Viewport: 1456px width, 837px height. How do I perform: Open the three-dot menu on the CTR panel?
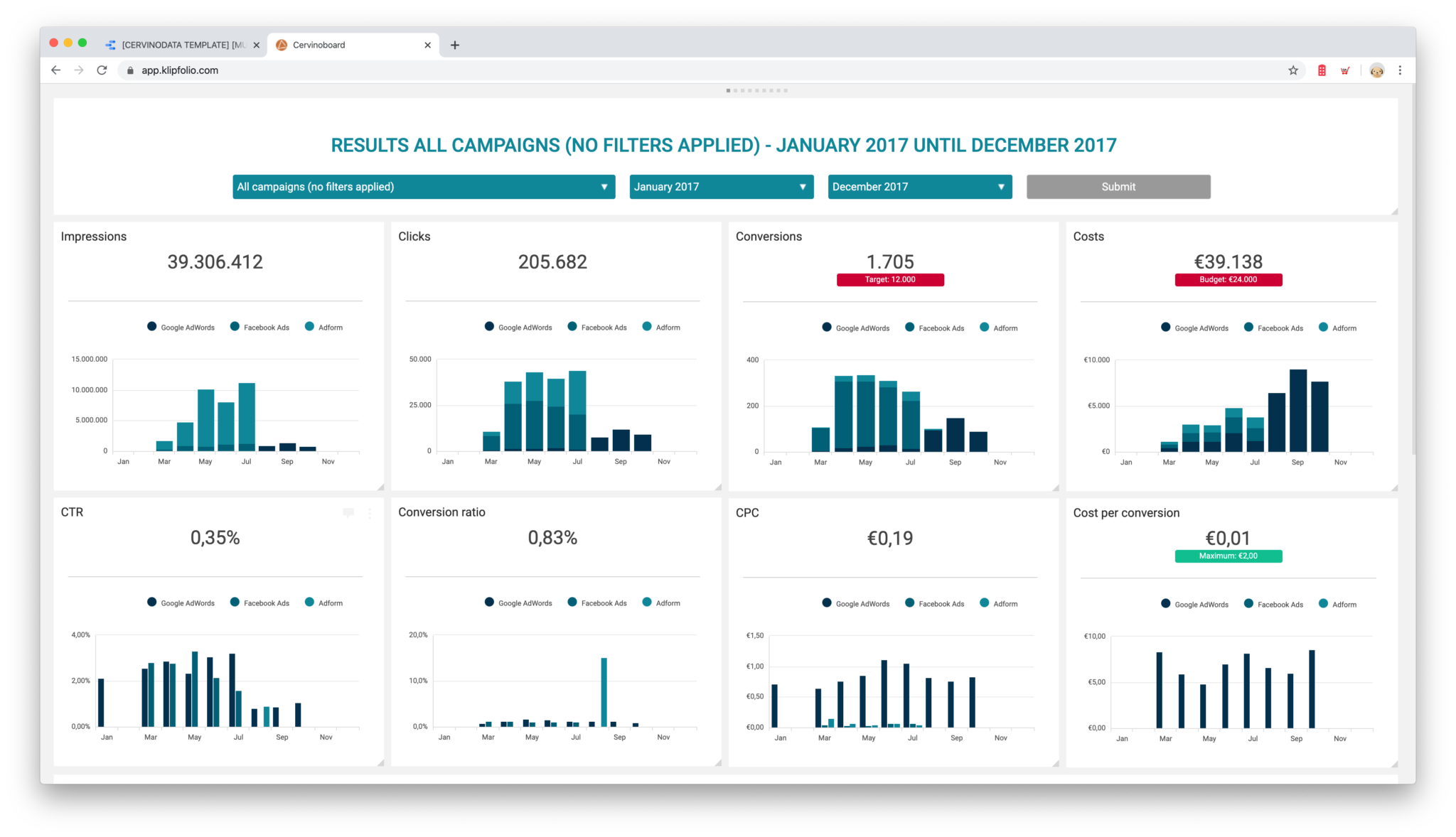[369, 513]
